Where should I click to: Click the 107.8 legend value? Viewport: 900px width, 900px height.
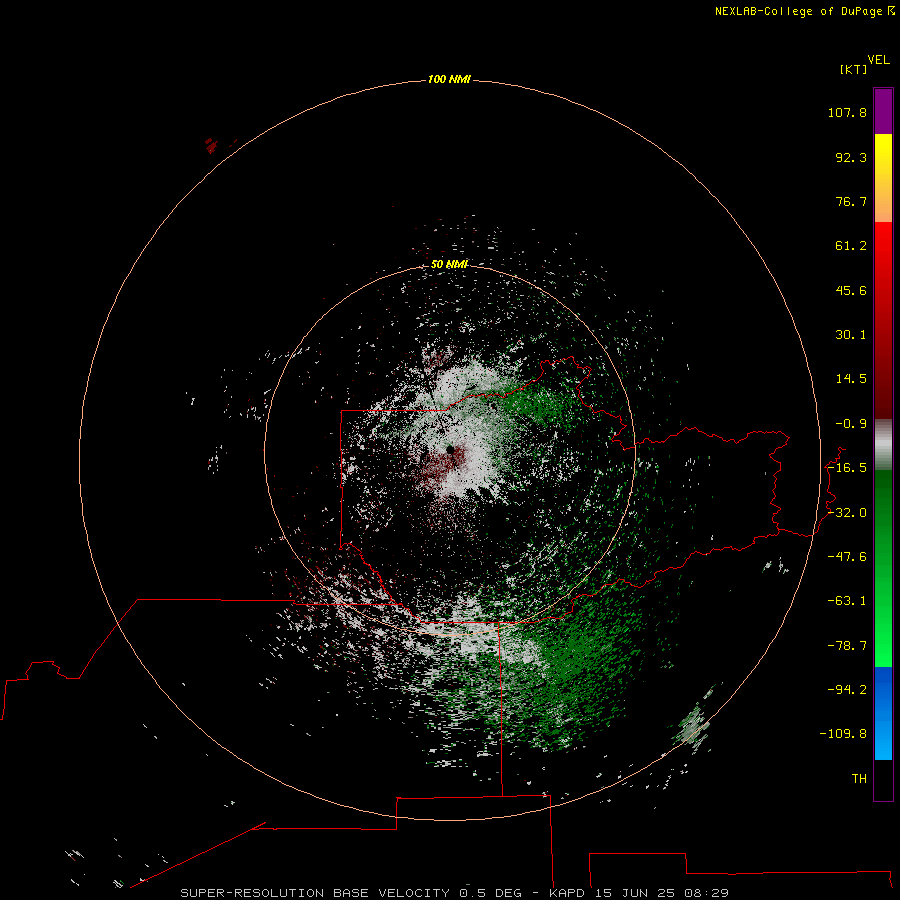tap(847, 112)
